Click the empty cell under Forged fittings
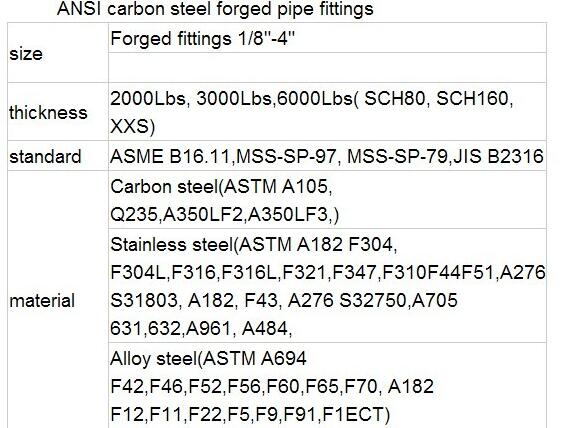The height and width of the screenshot is (428, 582). 327,68
